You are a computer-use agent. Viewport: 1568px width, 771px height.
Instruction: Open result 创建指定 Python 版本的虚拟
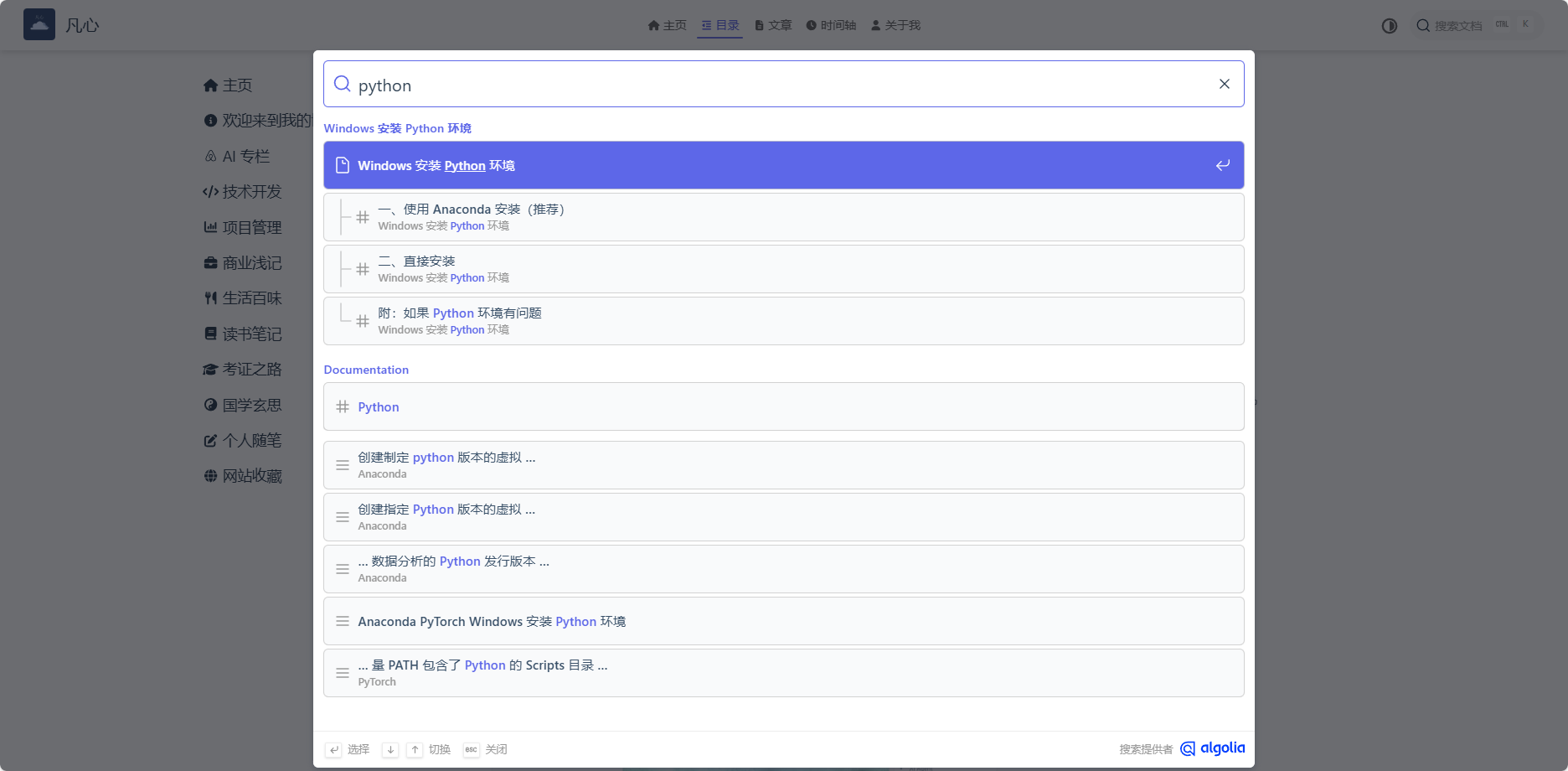pyautogui.click(x=784, y=517)
